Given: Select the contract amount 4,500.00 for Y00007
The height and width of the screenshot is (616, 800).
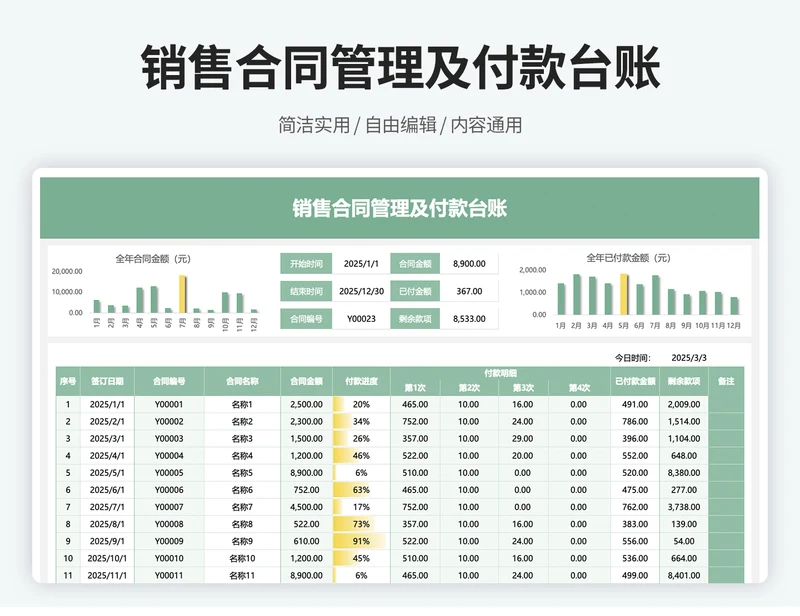Looking at the screenshot, I should tap(306, 507).
